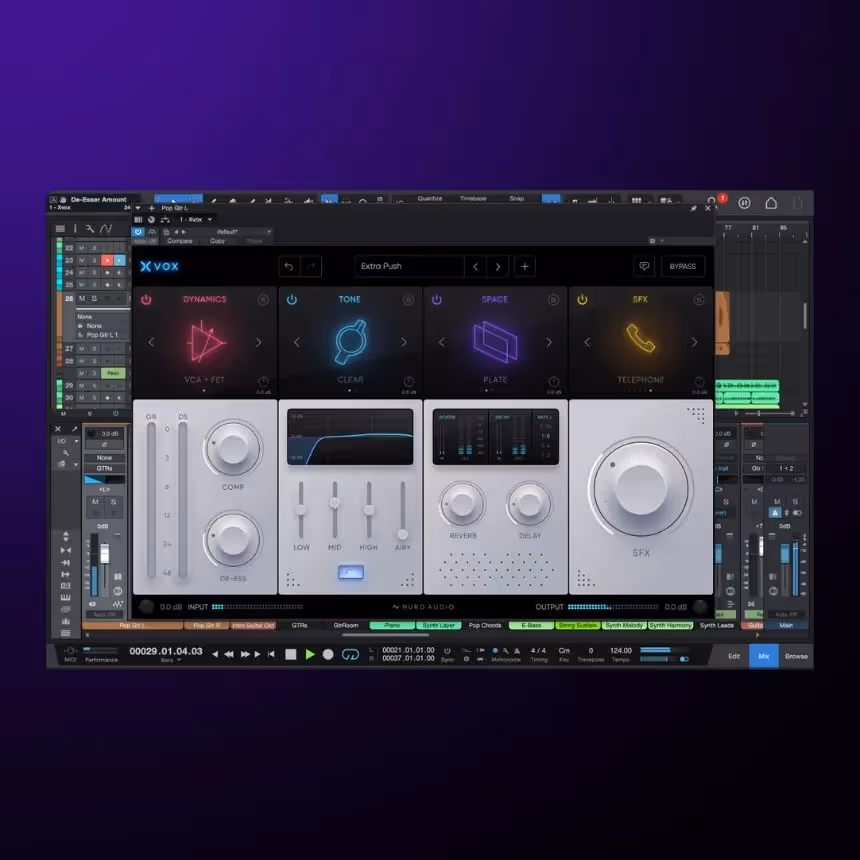Click the large SFX knob
The width and height of the screenshot is (860, 860).
point(641,486)
